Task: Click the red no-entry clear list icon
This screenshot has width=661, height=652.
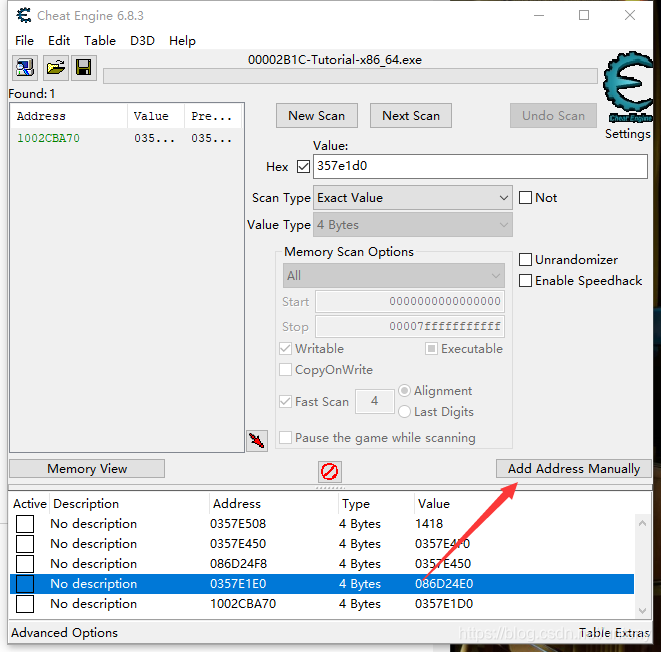Action: (x=330, y=471)
